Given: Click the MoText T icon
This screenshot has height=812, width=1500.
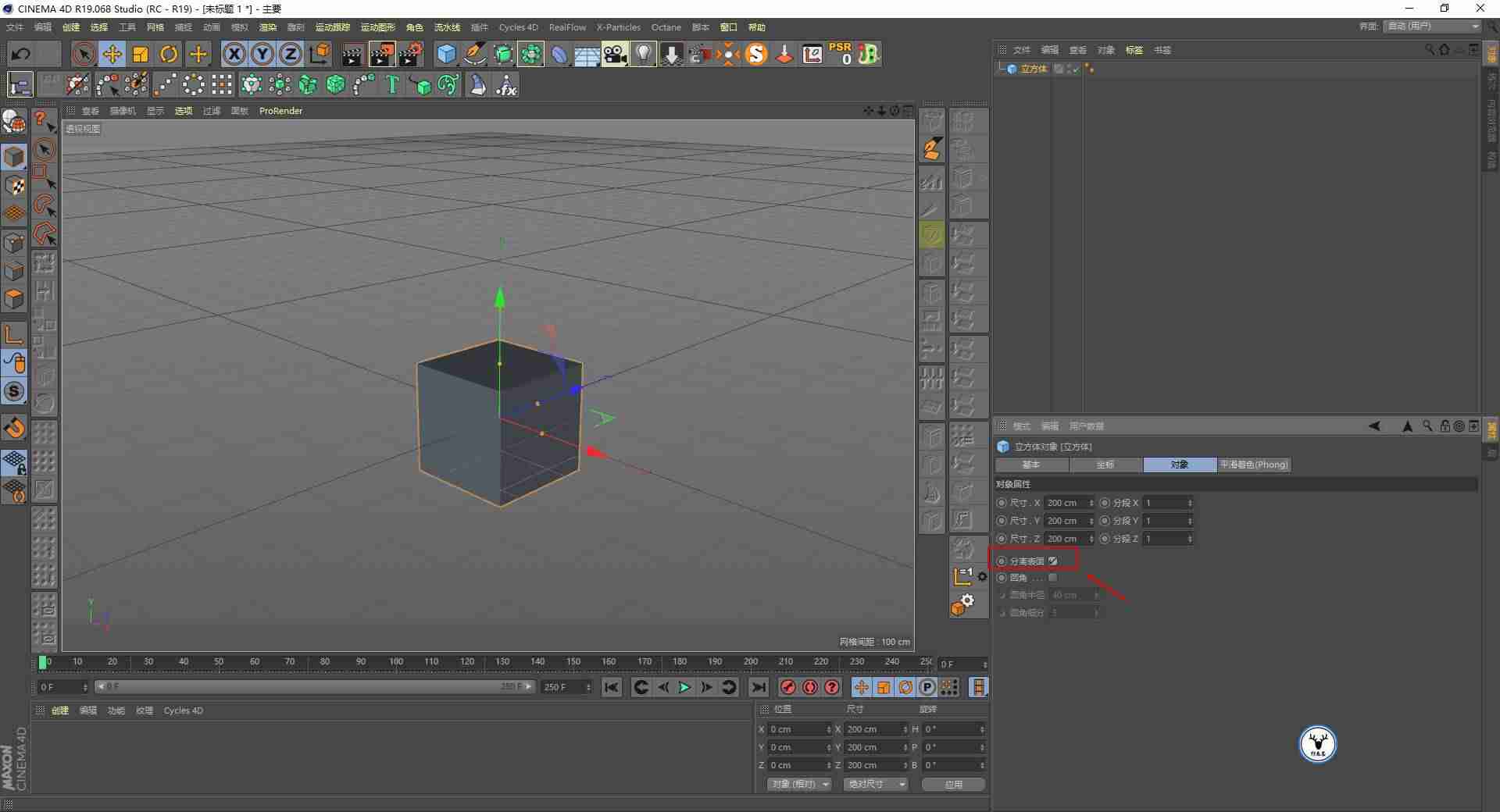Looking at the screenshot, I should 392,84.
